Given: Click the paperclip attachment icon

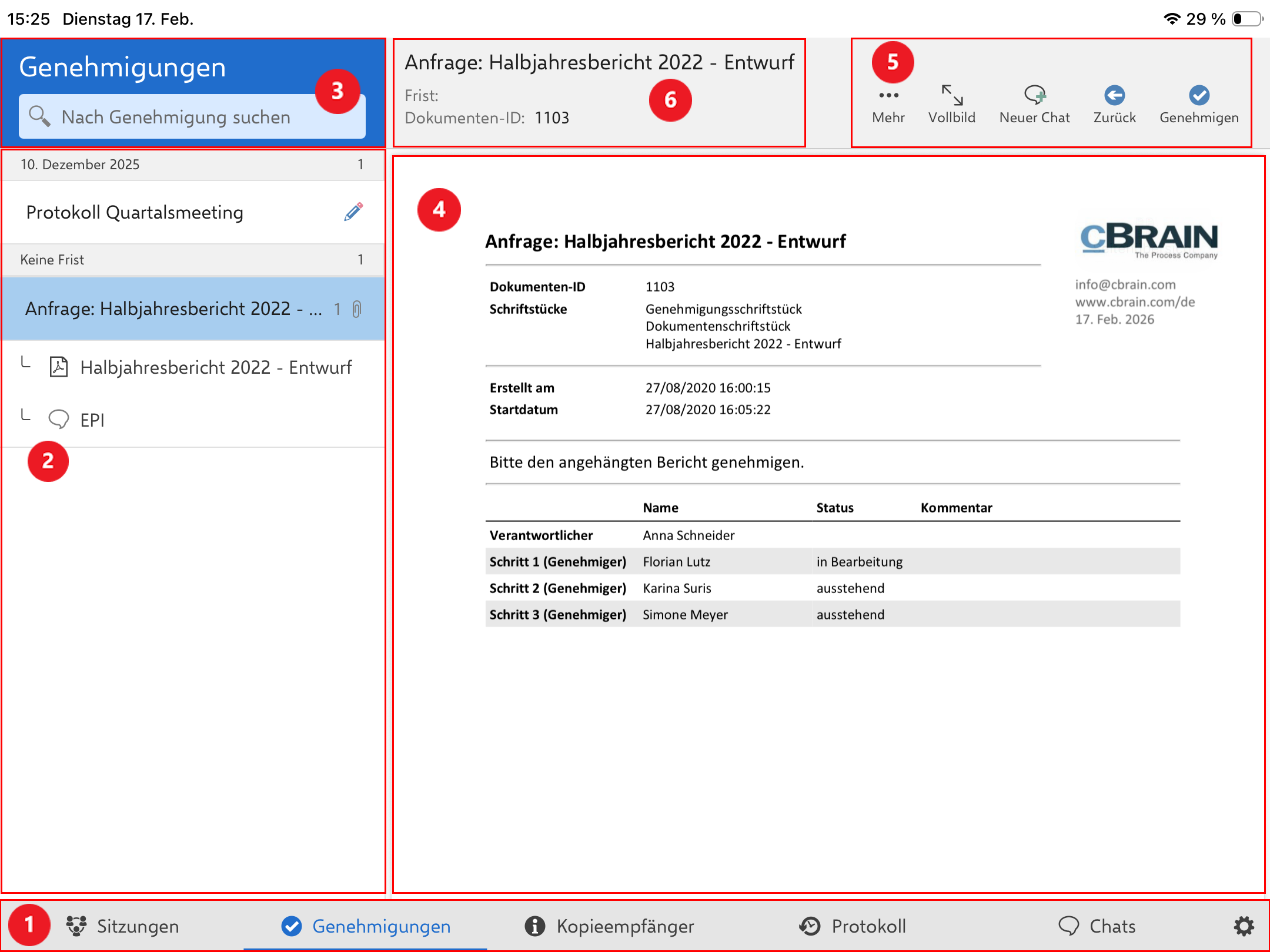Looking at the screenshot, I should 357,309.
